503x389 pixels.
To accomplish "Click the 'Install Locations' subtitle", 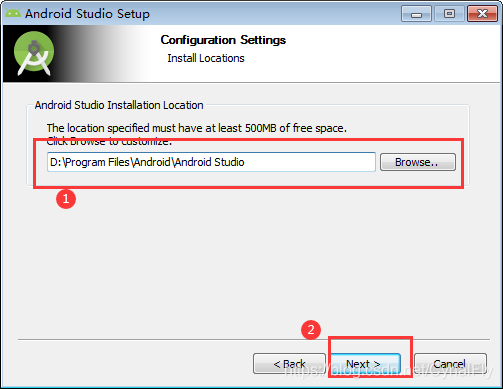I will tap(206, 58).
